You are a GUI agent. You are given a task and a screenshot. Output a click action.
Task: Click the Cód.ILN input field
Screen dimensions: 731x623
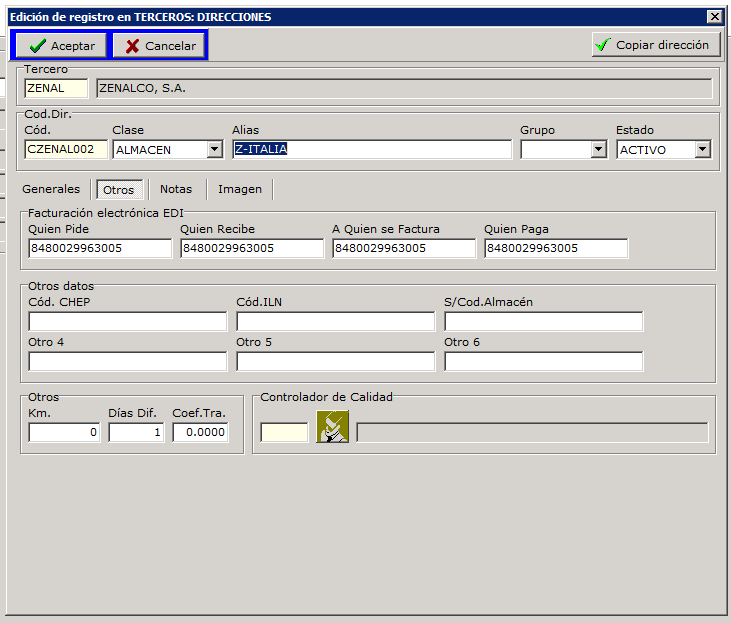(x=336, y=322)
